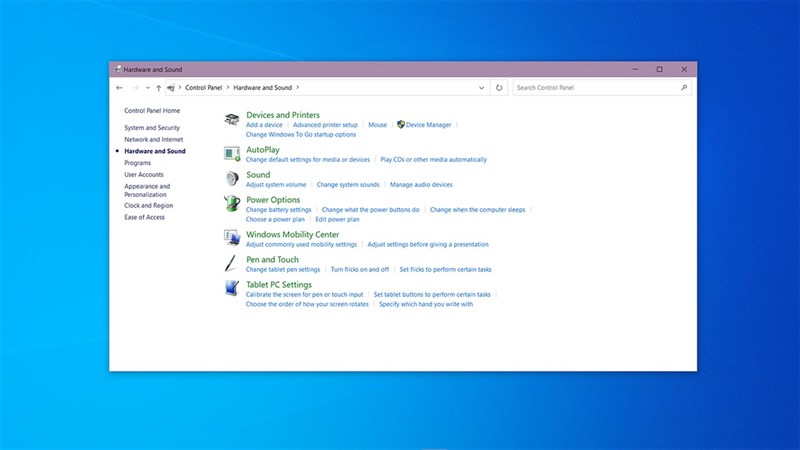Open the AutoPlay icon
This screenshot has width=800, height=450.
pyautogui.click(x=231, y=154)
